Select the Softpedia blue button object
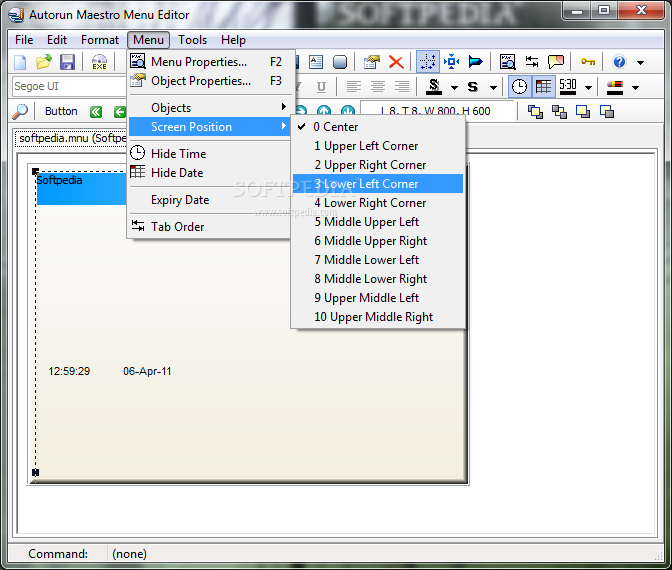 81,189
